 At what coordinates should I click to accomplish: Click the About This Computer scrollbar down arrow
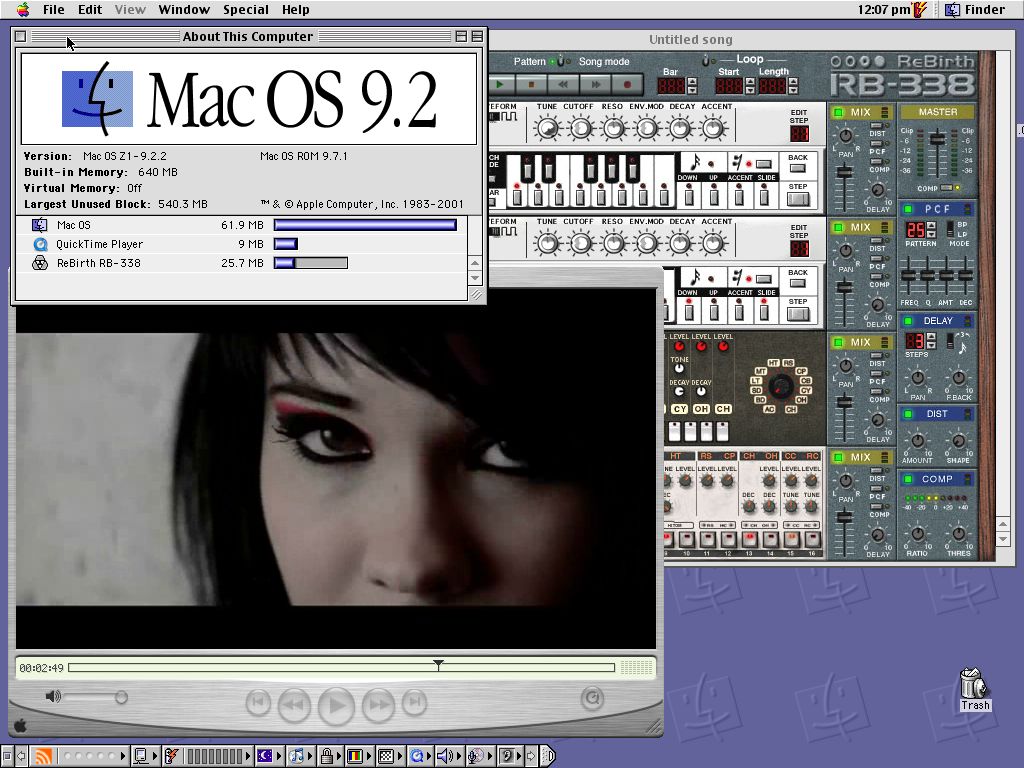[x=475, y=278]
